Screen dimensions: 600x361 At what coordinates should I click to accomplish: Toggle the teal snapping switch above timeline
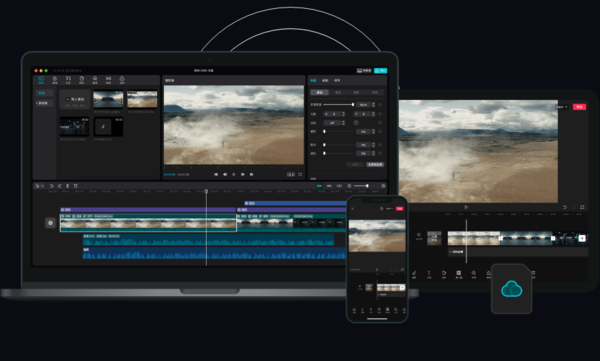point(319,186)
